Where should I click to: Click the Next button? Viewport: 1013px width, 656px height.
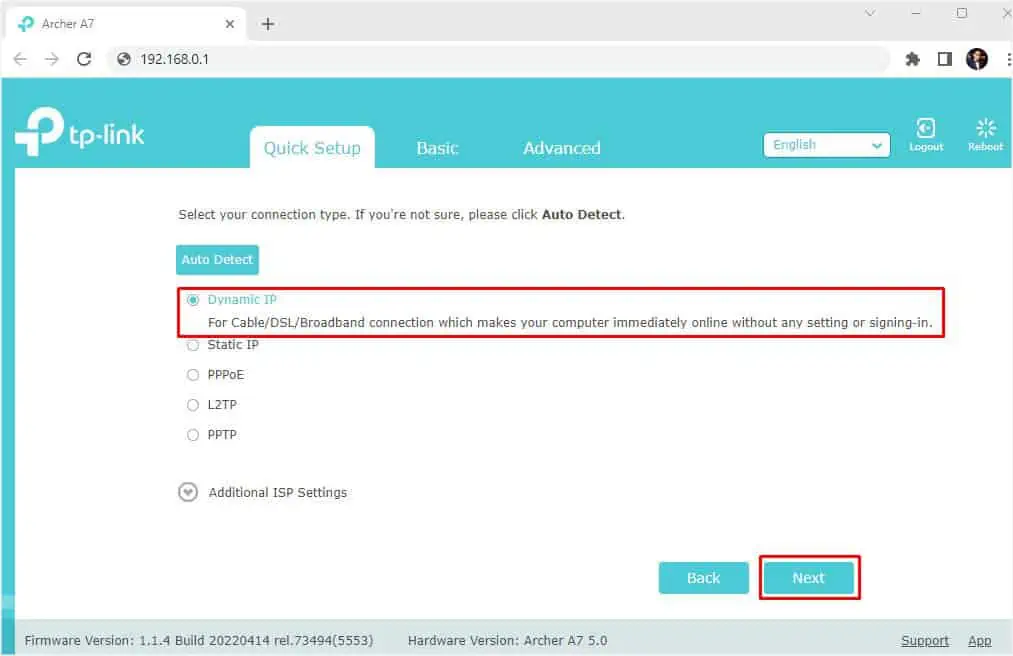(808, 577)
